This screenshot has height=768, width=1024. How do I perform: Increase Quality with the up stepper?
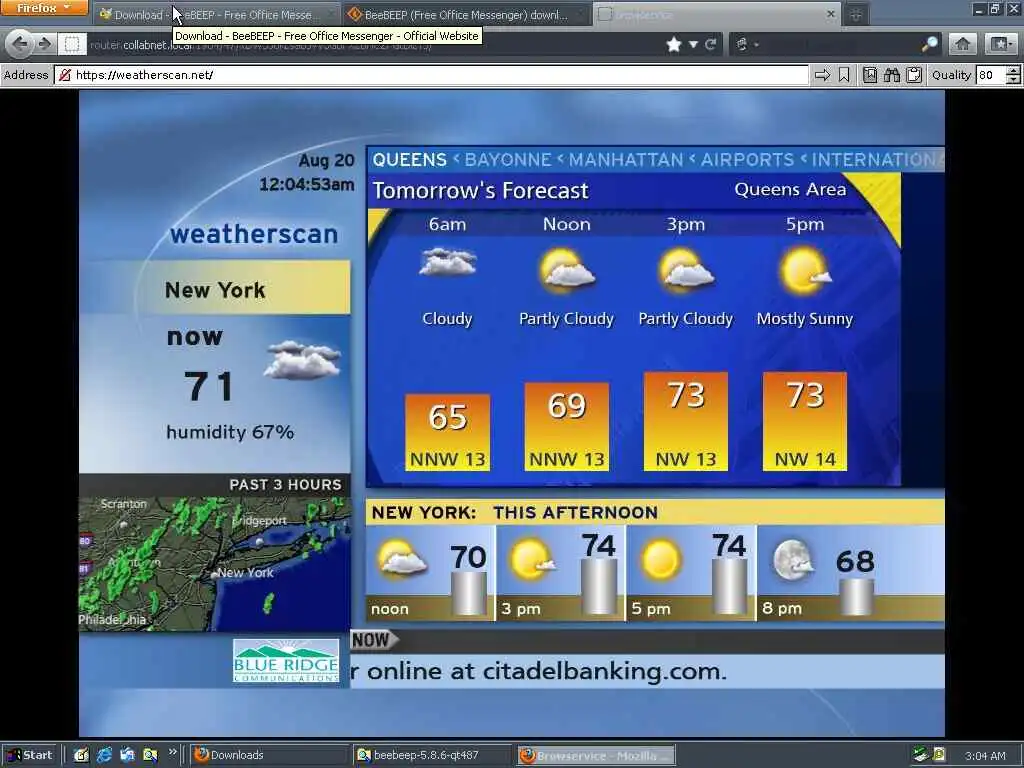(1014, 71)
